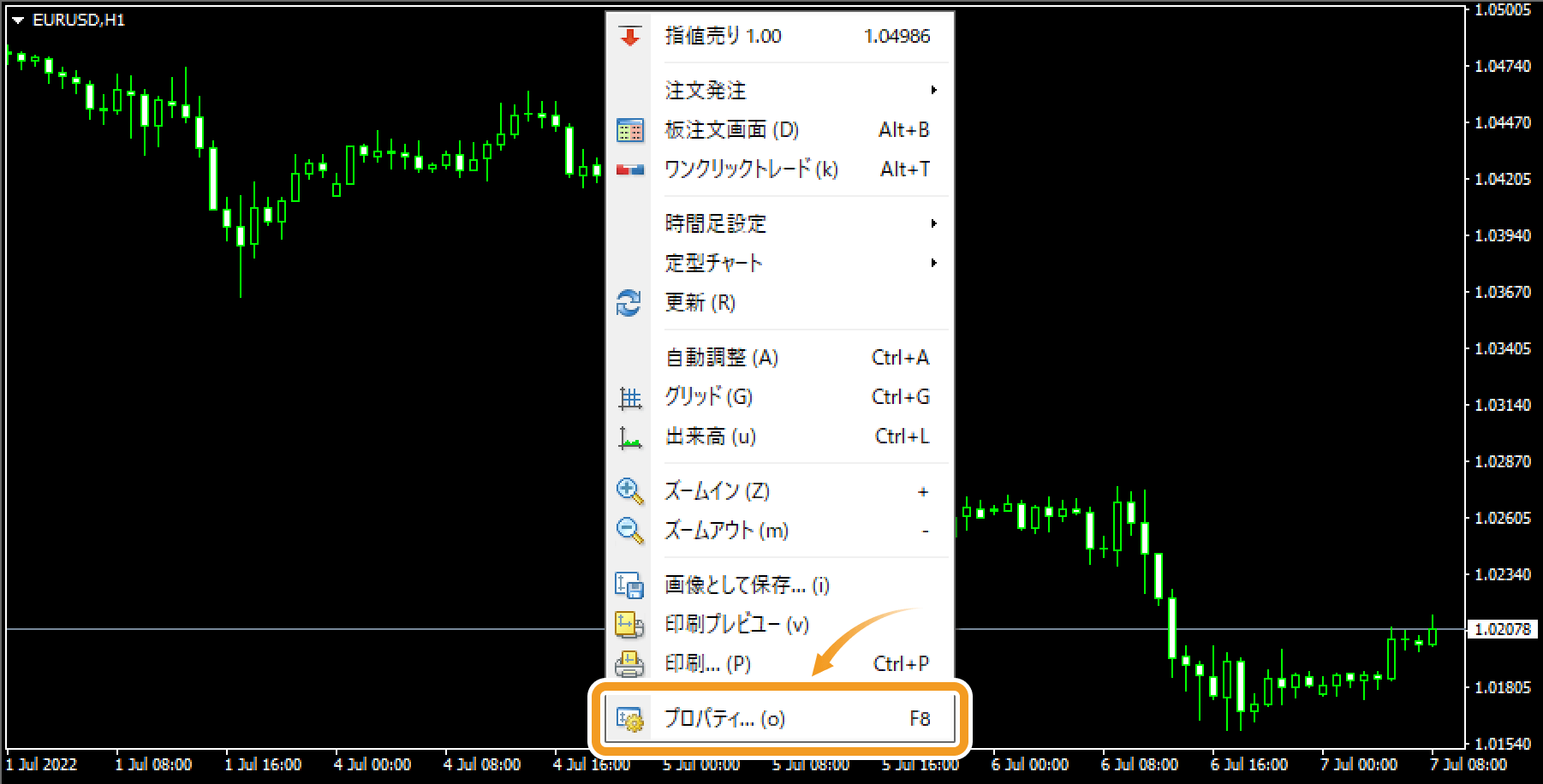Click the 1.01540 price scale label

point(1503,744)
